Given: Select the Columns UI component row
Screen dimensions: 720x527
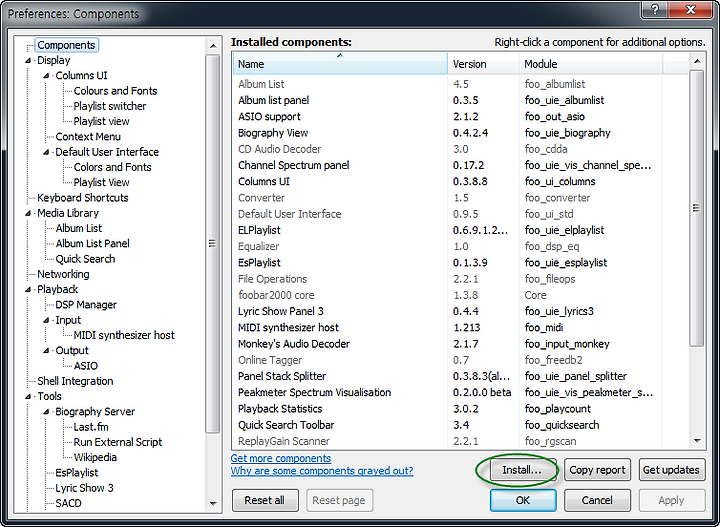Looking at the screenshot, I should [x=461, y=181].
